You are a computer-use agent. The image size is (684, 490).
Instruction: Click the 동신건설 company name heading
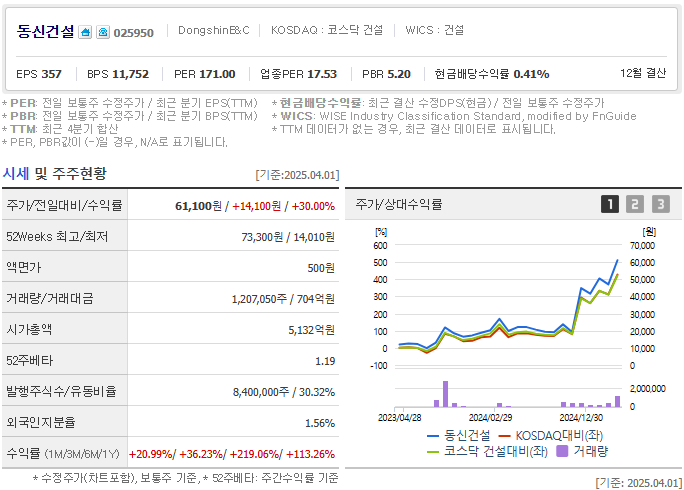pyautogui.click(x=45, y=31)
